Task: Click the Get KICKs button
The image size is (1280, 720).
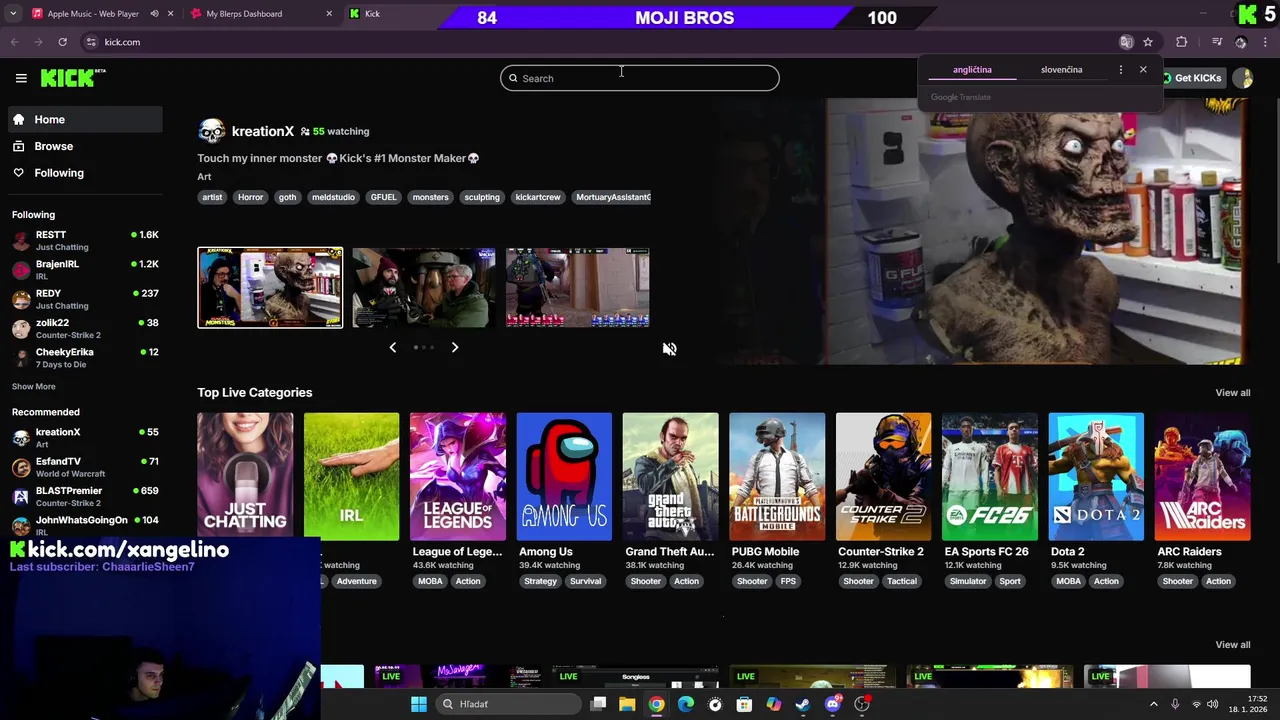Action: coord(1192,78)
